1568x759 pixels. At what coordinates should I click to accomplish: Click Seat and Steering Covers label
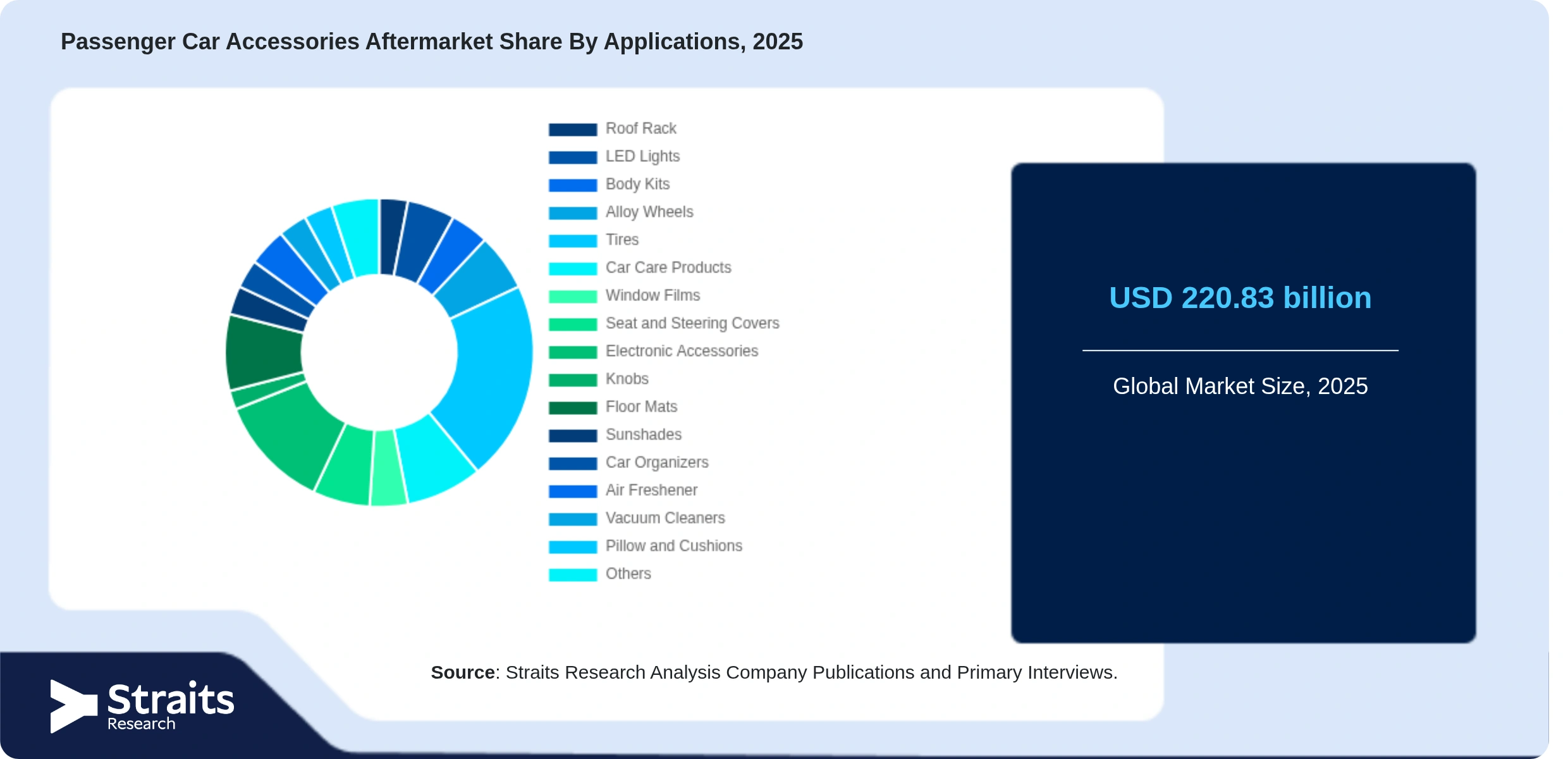tap(692, 323)
